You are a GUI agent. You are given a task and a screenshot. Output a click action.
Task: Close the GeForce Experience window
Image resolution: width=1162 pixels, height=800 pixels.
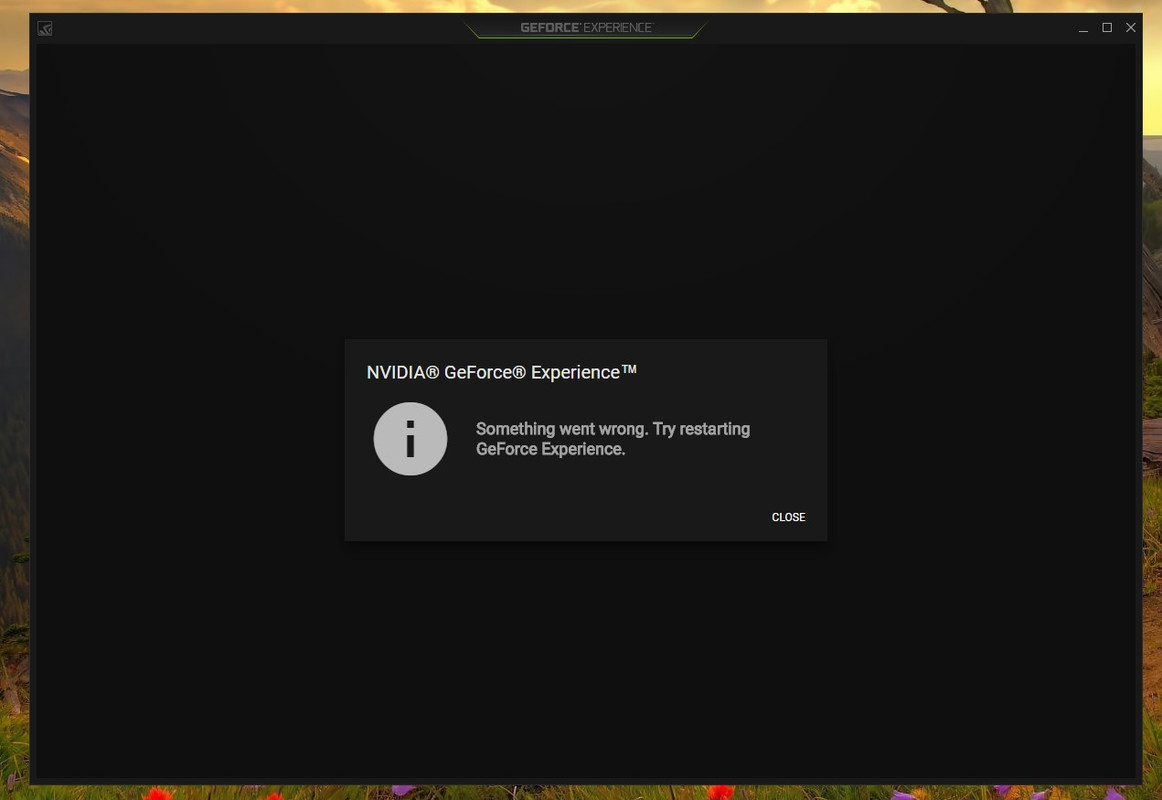point(1131,27)
